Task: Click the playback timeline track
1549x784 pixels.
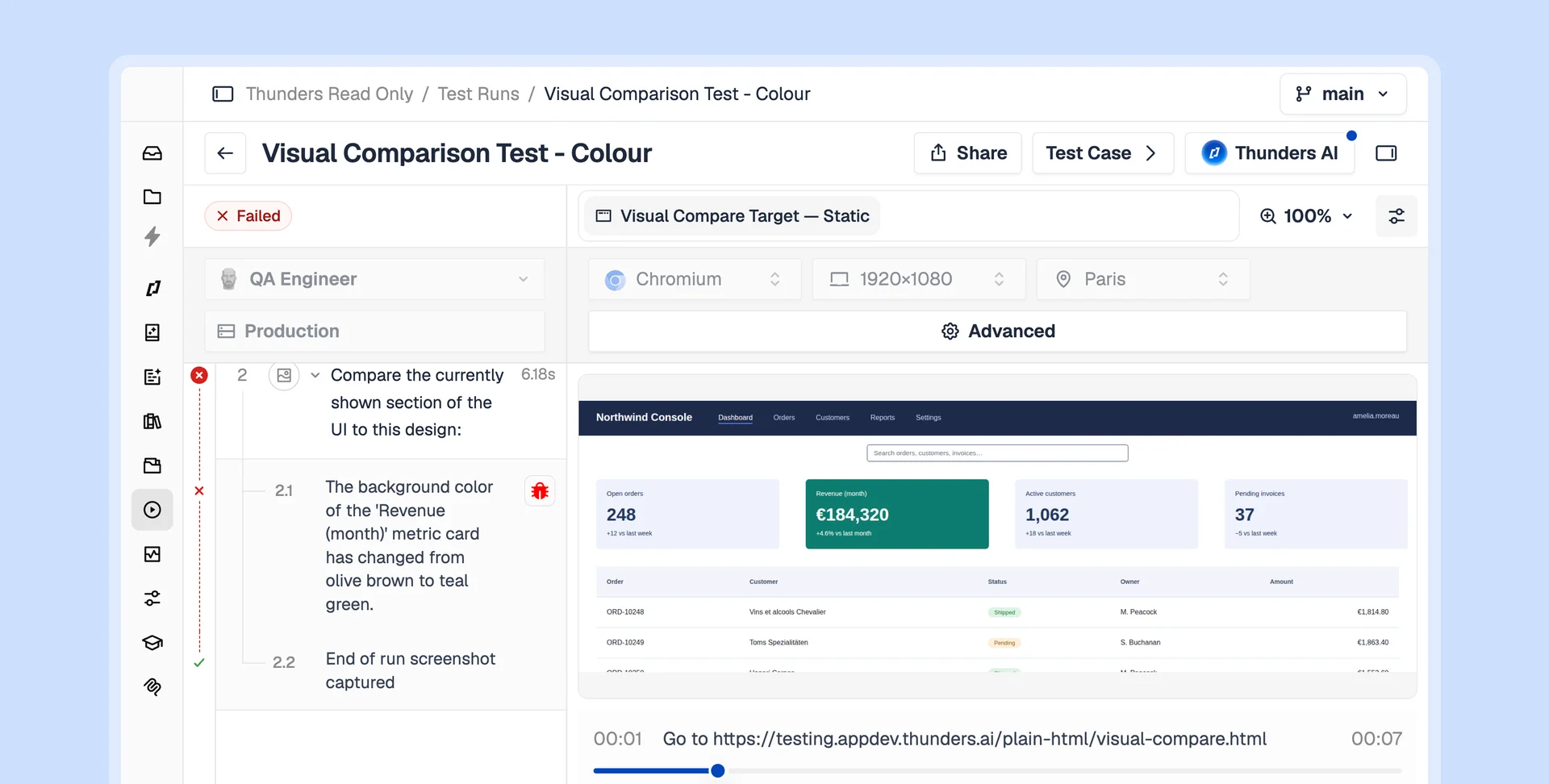Action: (x=998, y=771)
